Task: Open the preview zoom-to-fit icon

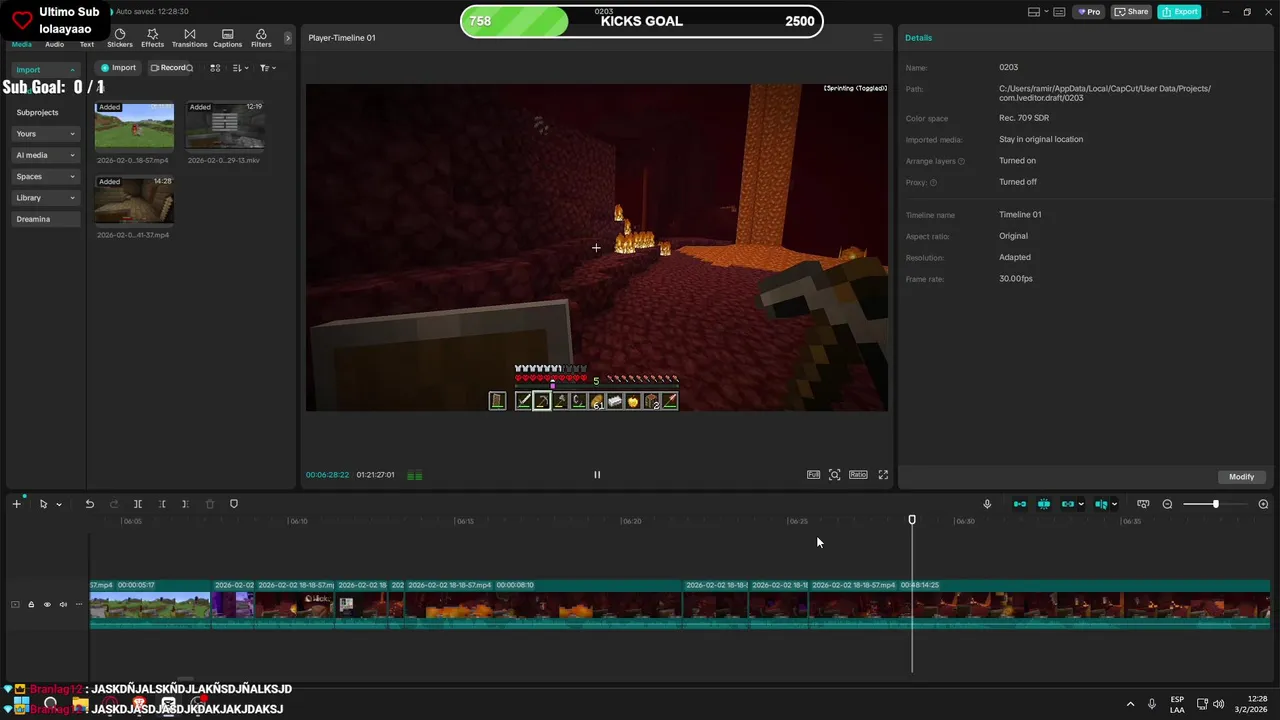Action: click(x=835, y=475)
